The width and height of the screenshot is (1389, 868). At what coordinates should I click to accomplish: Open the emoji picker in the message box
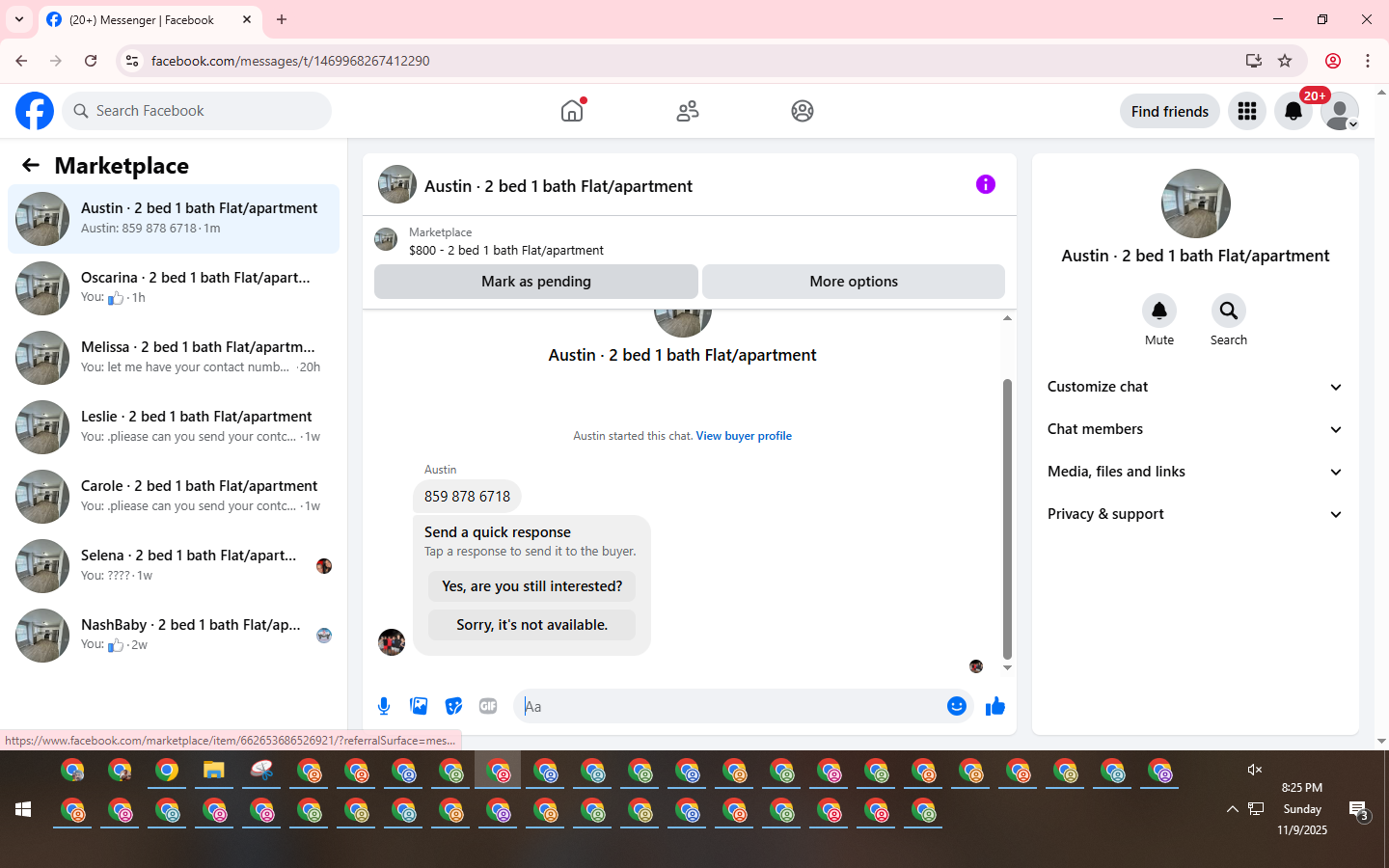pos(957,706)
